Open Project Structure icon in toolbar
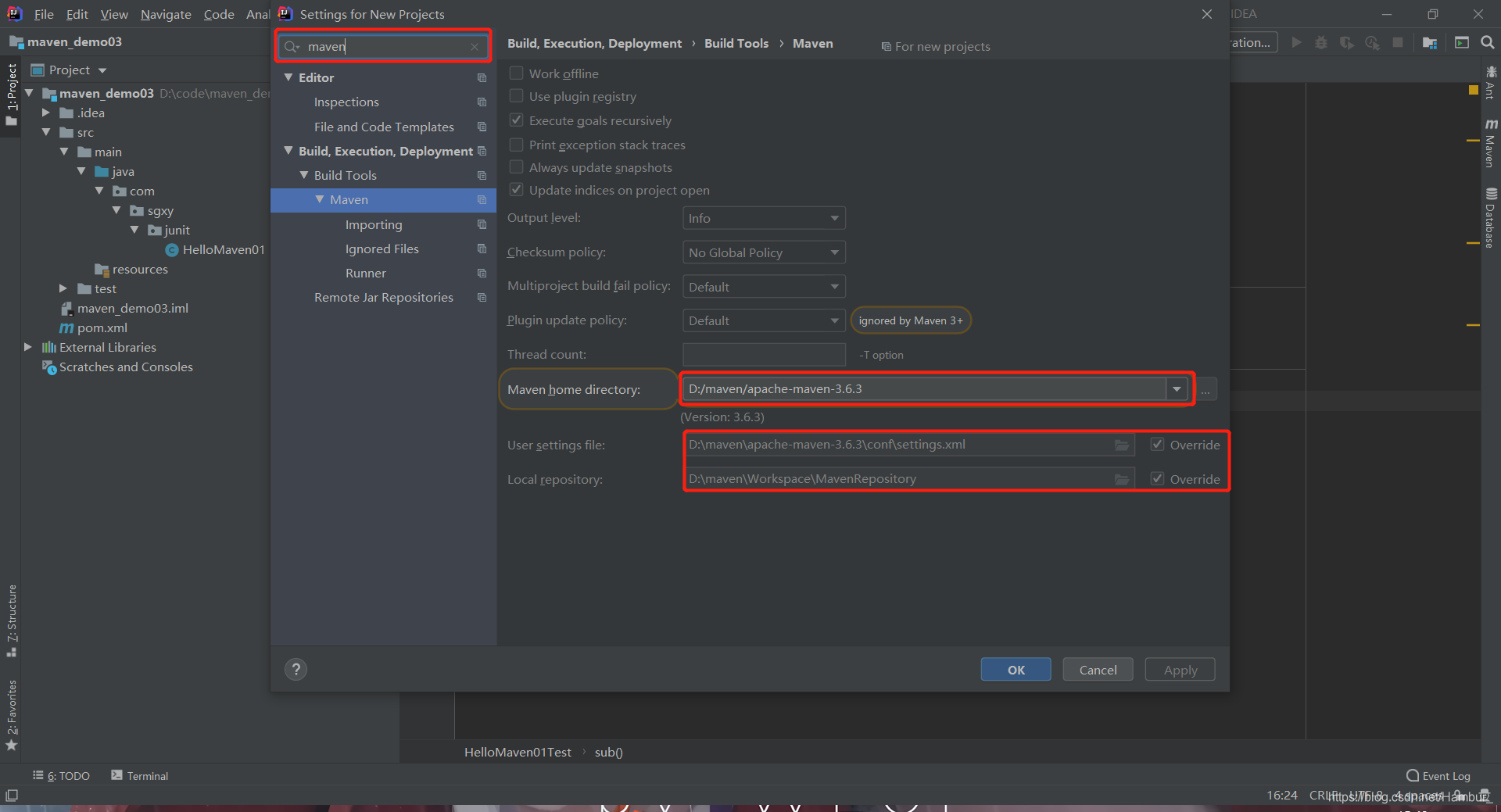Screen dimensions: 1501x812 pos(1430,42)
